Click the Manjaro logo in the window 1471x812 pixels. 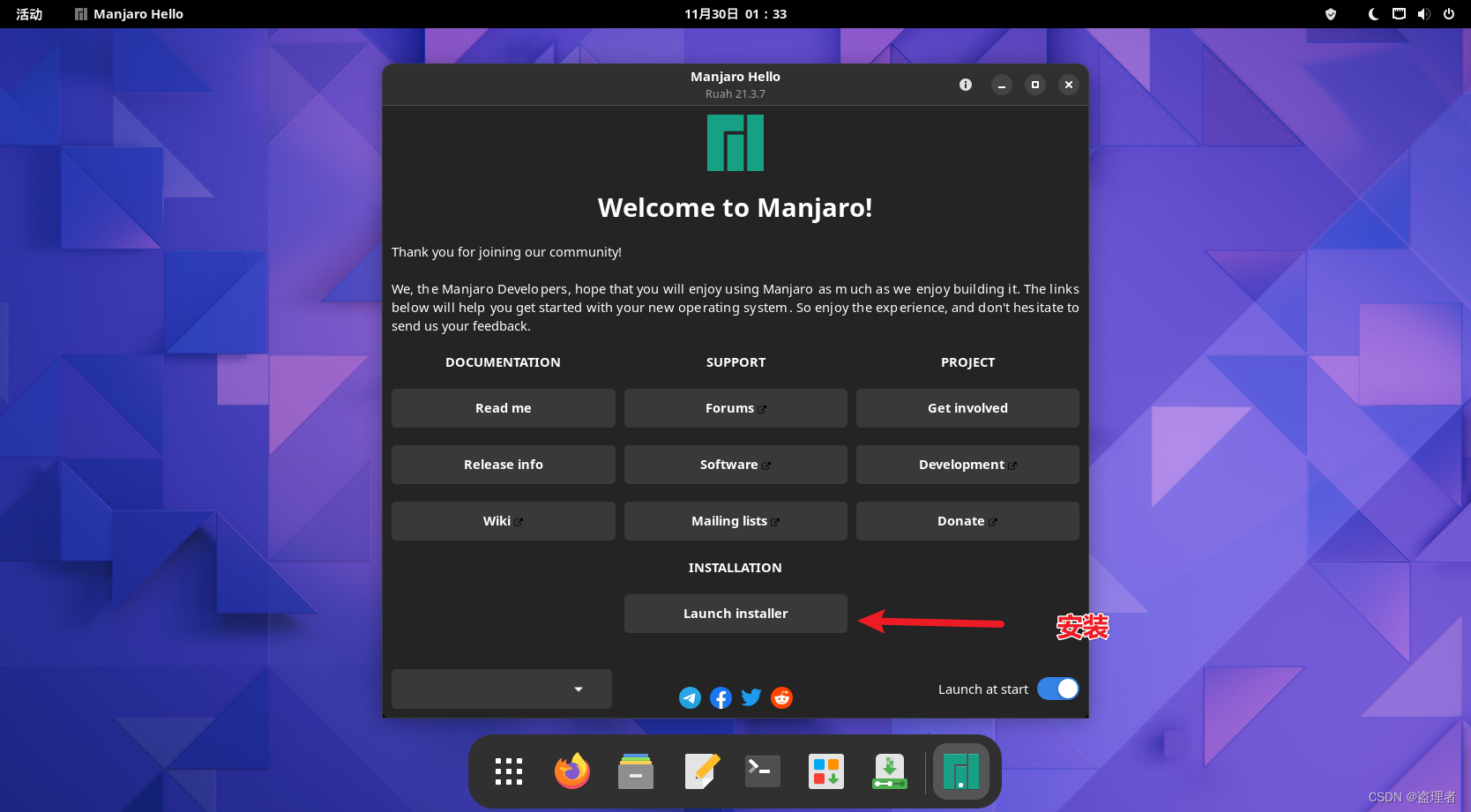pos(735,143)
